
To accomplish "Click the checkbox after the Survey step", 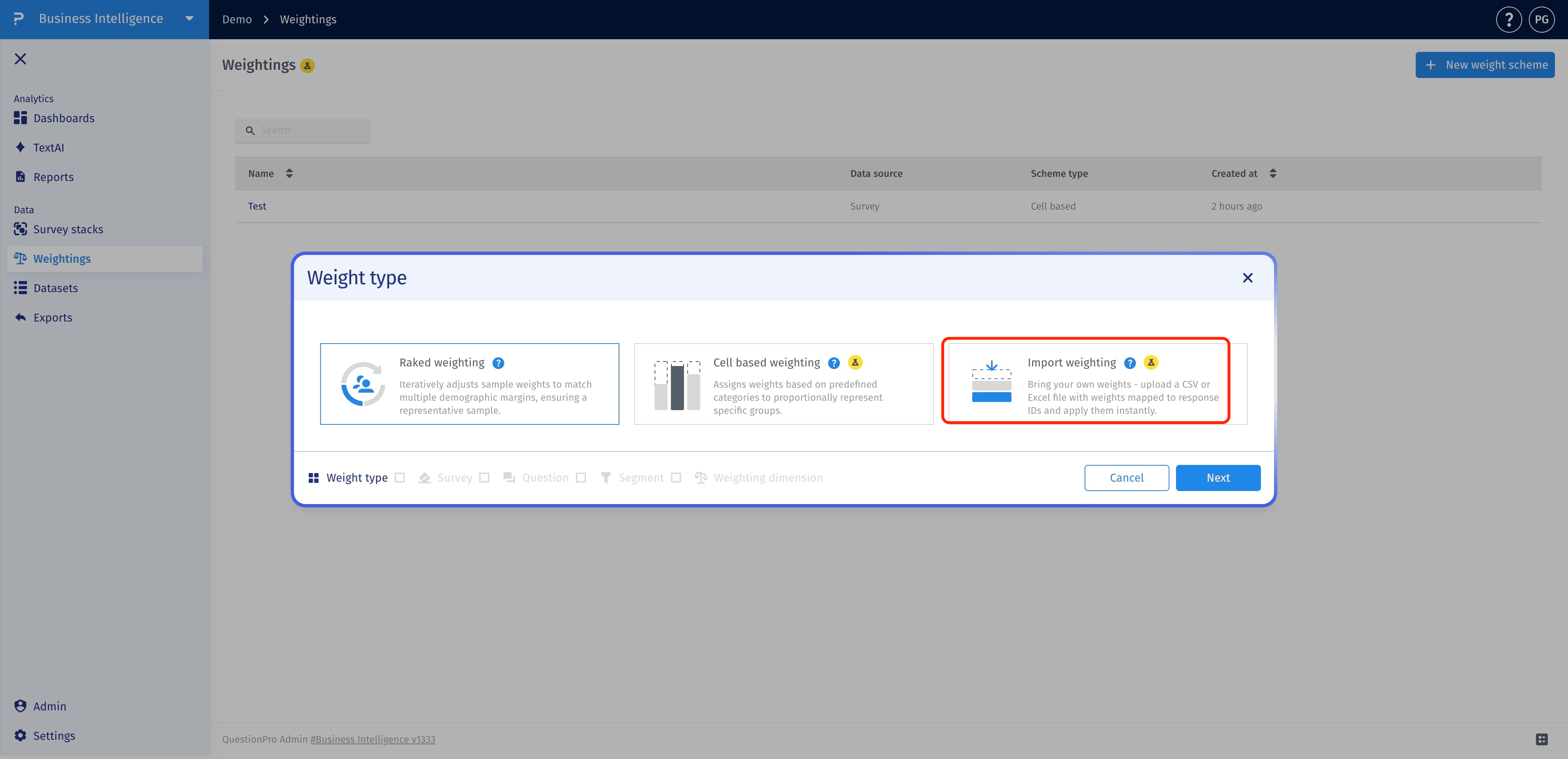I will (484, 478).
